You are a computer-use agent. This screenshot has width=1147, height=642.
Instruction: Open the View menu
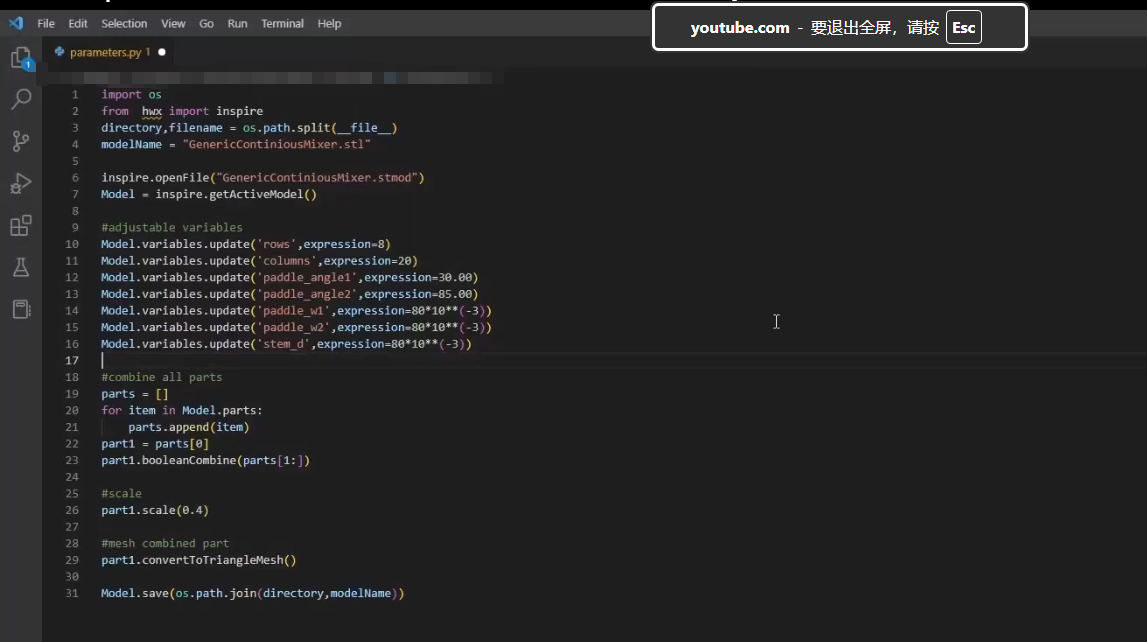173,23
